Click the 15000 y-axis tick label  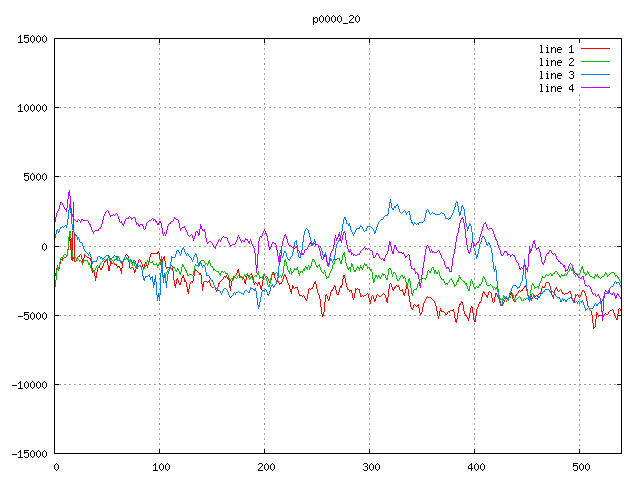tap(32, 39)
